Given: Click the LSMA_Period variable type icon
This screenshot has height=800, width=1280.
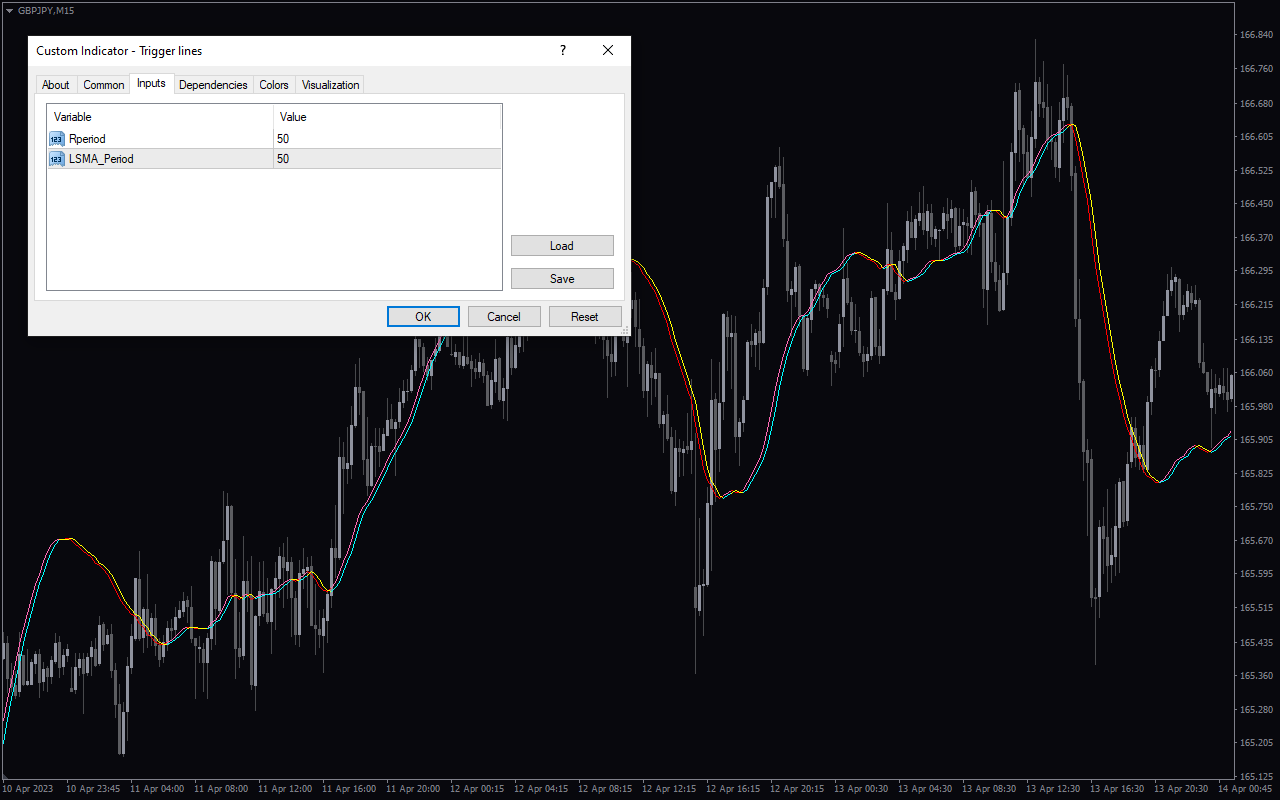Looking at the screenshot, I should point(57,159).
